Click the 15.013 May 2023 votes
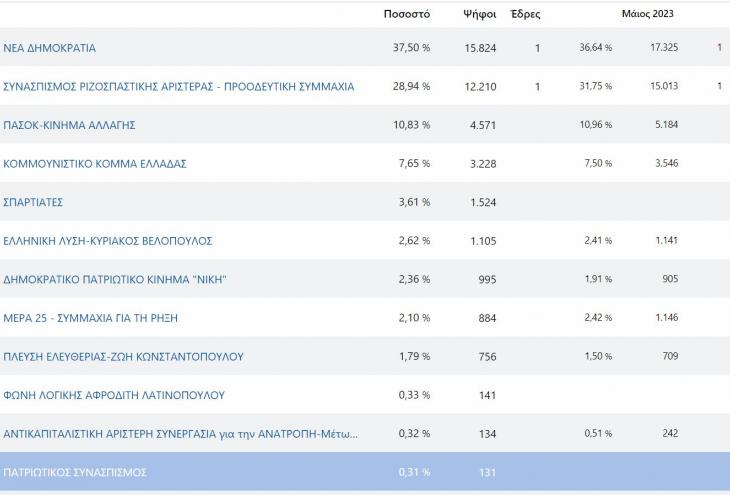 (664, 86)
